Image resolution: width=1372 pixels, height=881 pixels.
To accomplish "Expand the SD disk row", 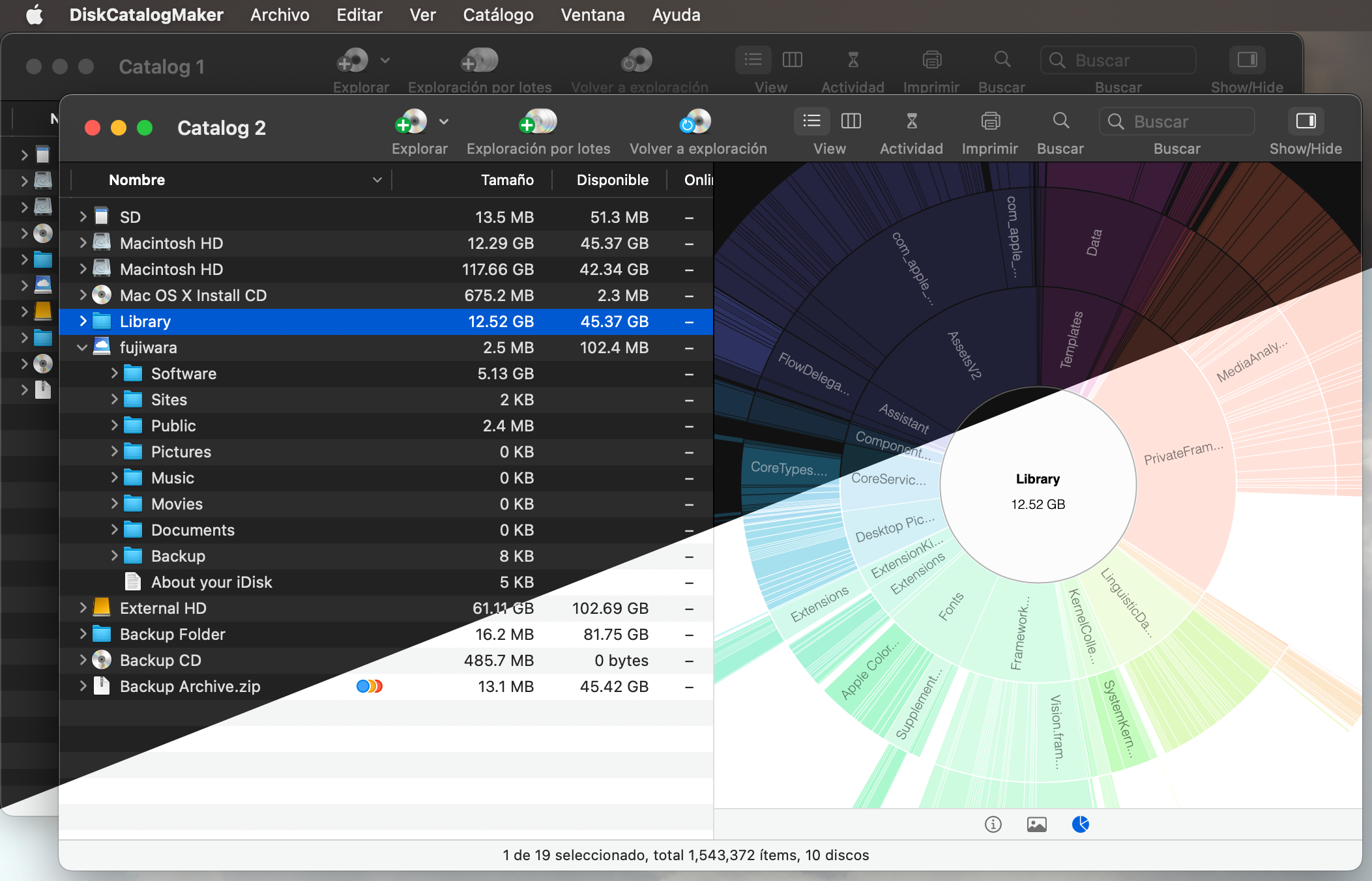I will (83, 217).
